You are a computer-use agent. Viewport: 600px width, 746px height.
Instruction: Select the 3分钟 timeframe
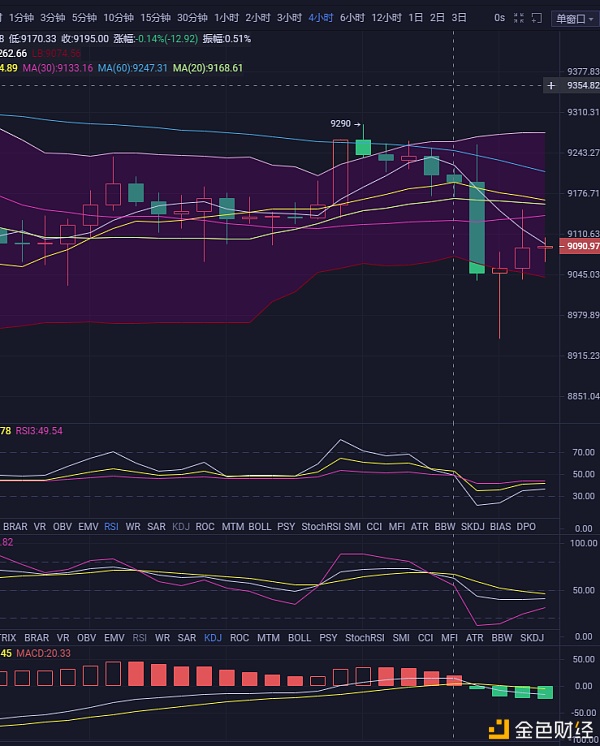click(x=52, y=18)
